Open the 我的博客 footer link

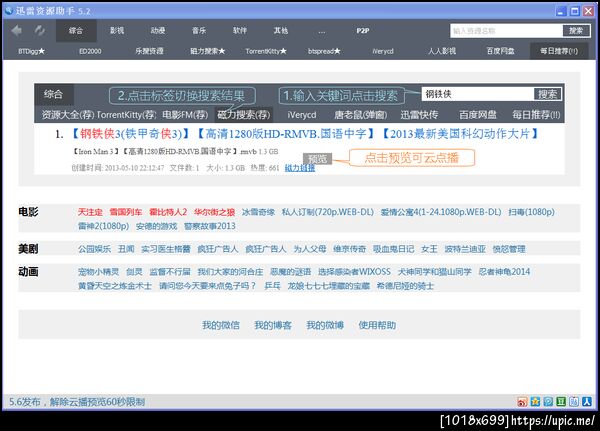pos(273,325)
